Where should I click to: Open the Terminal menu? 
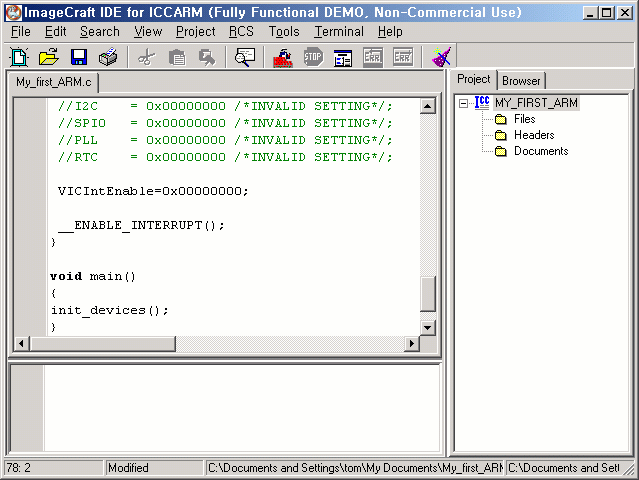[x=339, y=32]
